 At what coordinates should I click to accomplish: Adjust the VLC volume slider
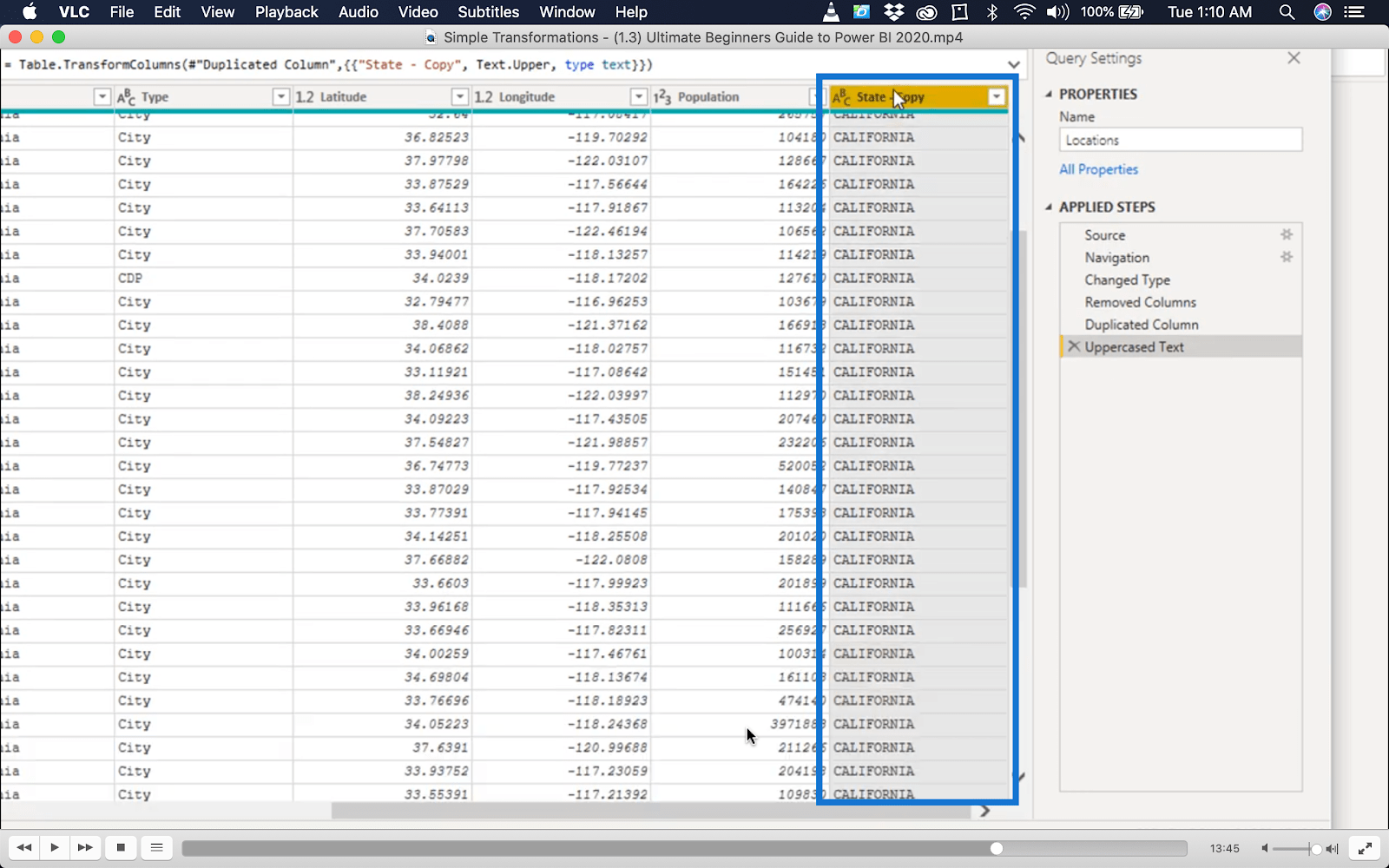point(1299,849)
